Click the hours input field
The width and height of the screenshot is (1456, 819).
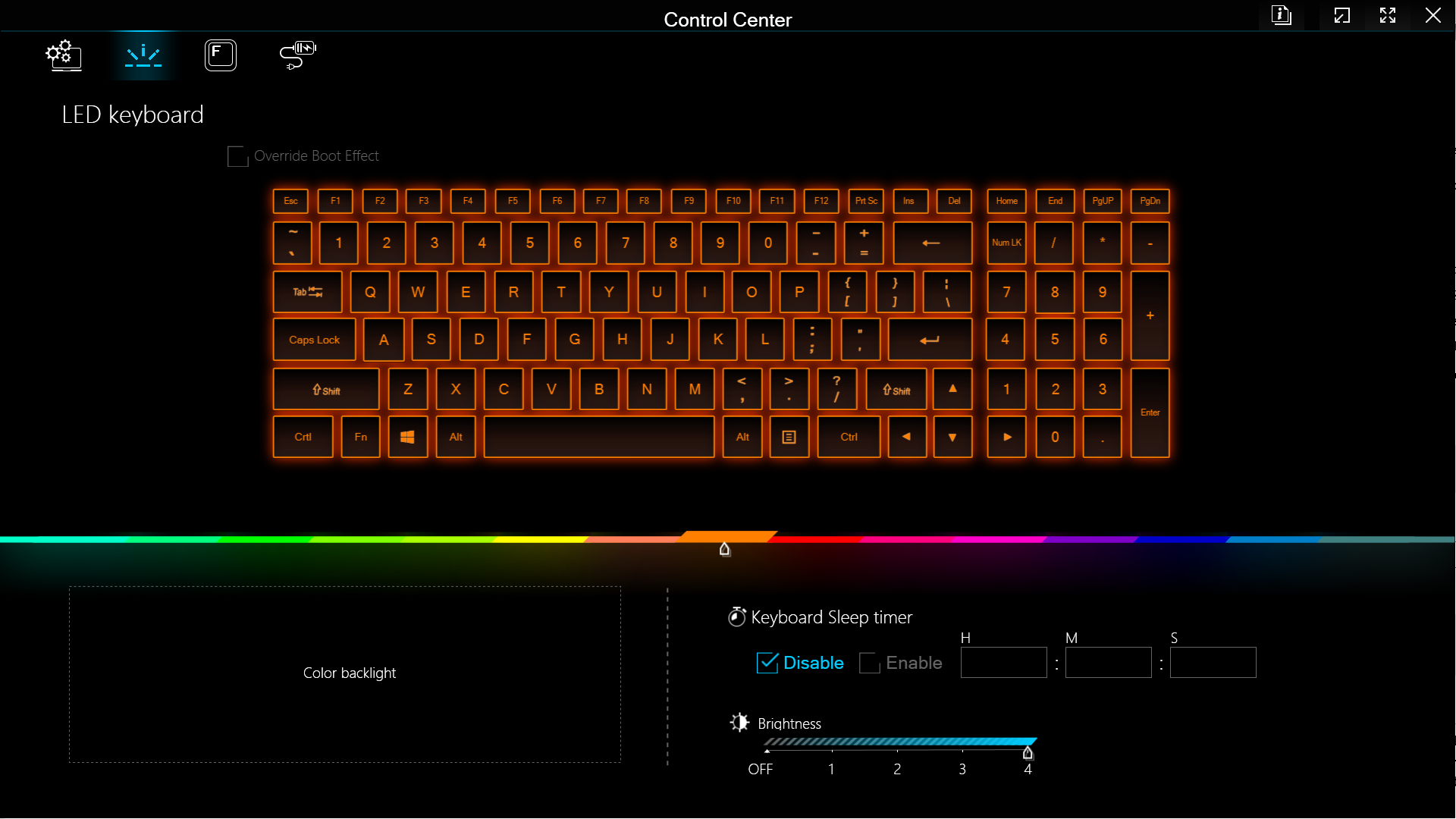tap(1003, 663)
